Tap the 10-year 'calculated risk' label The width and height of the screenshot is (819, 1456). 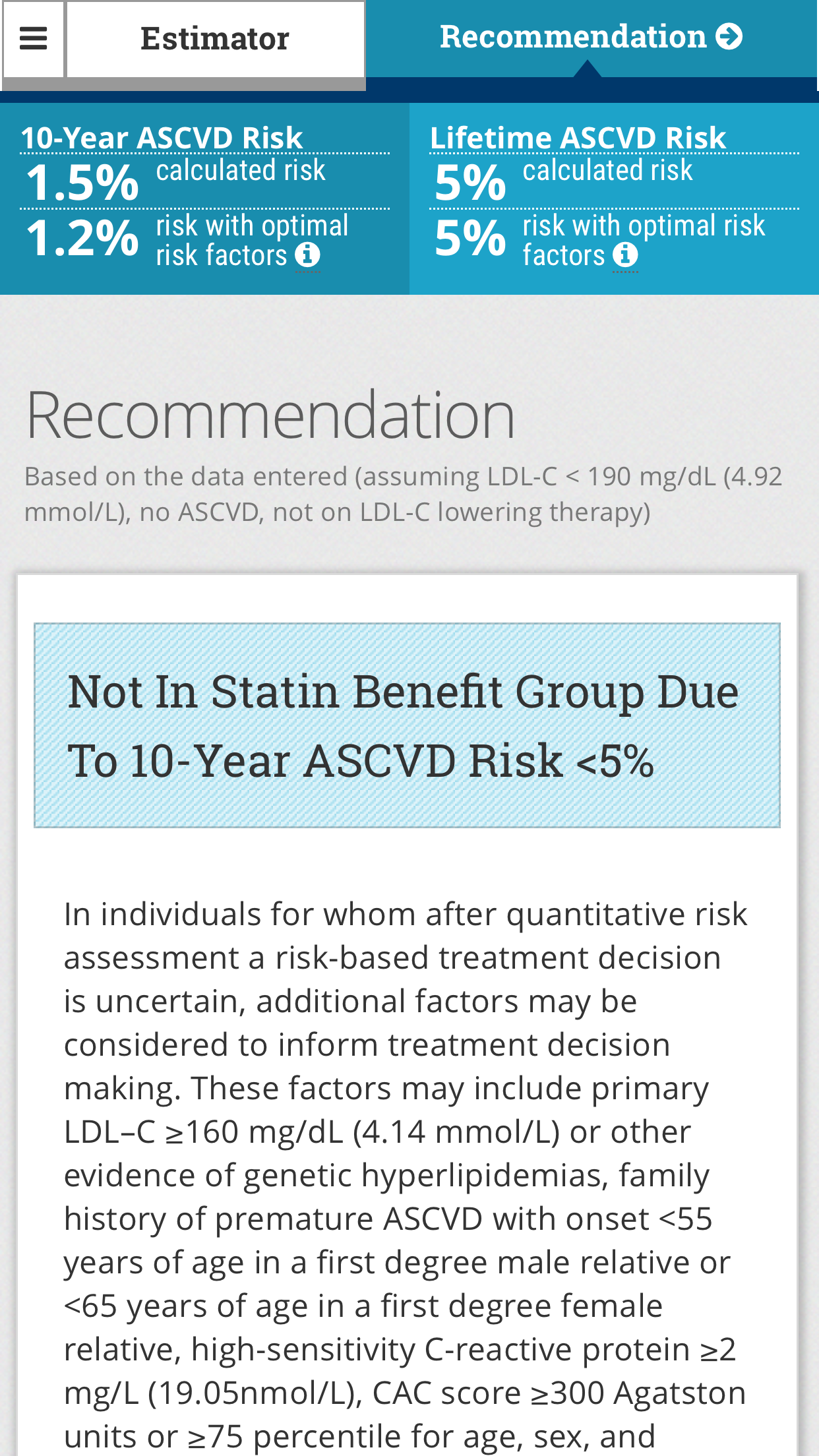pyautogui.click(x=241, y=170)
